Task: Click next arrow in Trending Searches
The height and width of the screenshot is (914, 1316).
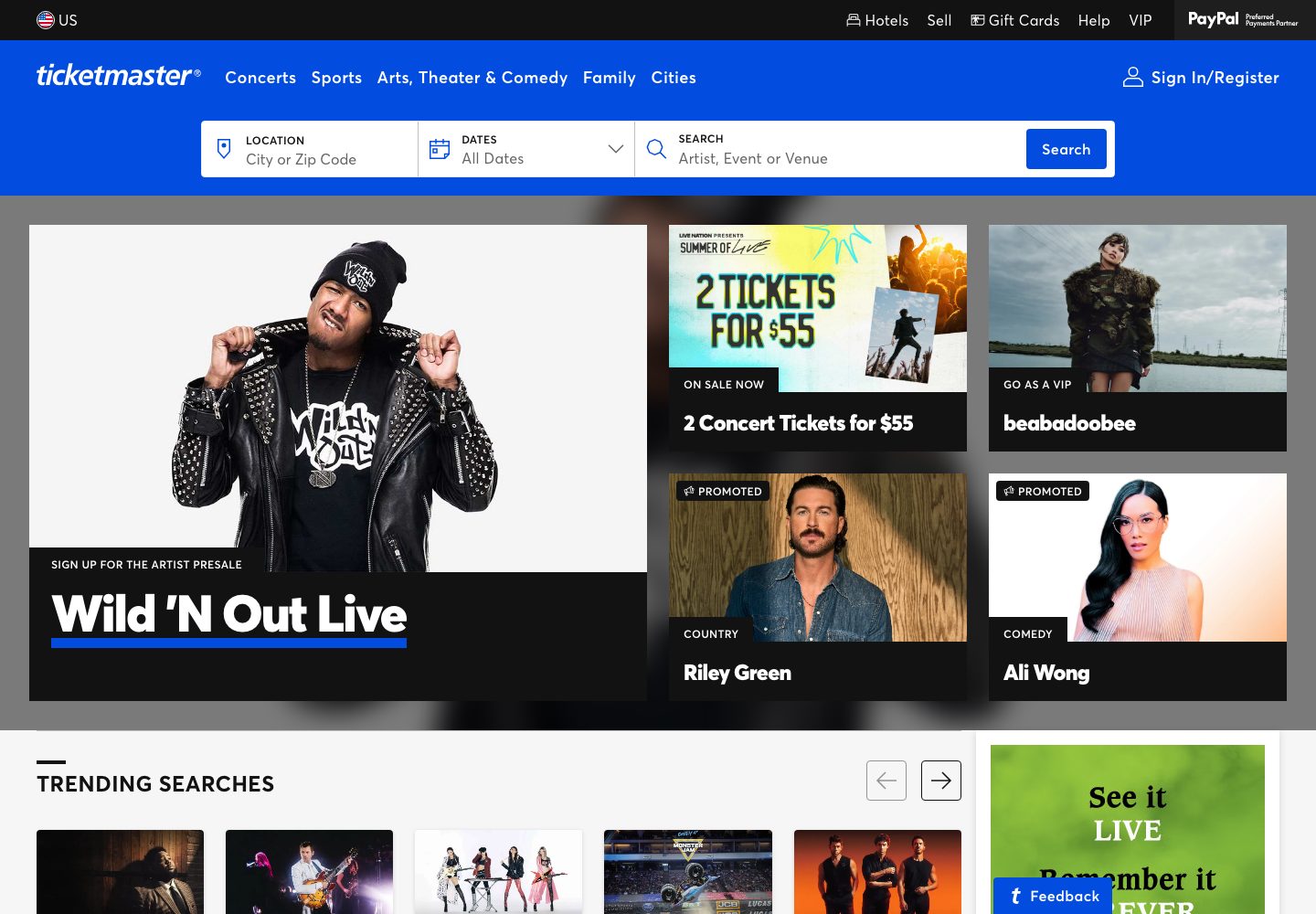Action: tap(941, 781)
